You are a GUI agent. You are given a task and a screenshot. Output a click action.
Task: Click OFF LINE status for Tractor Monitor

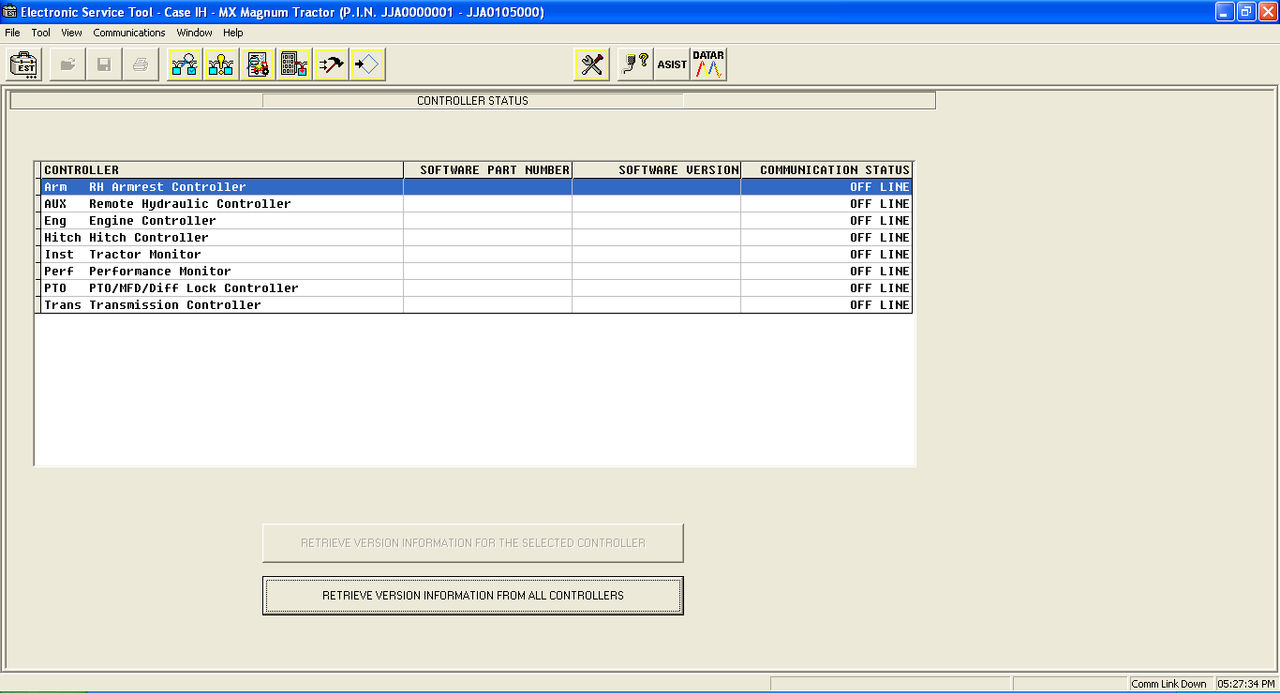click(x=880, y=255)
